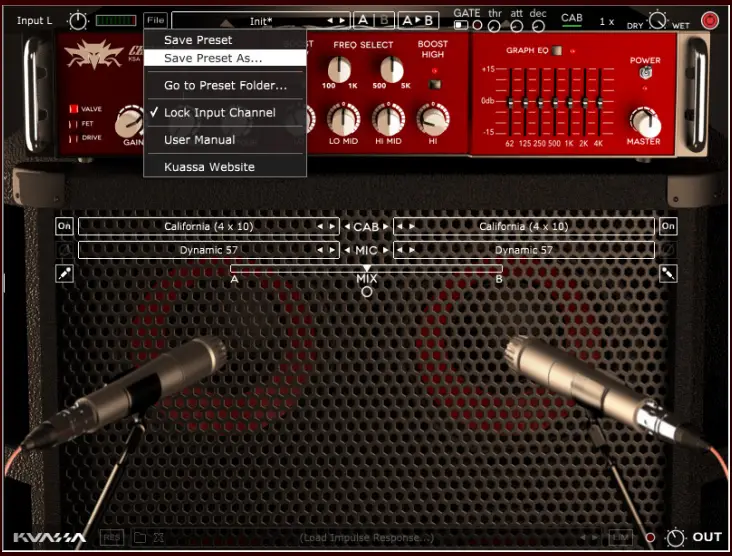Adjust the gate thr knob
The image size is (732, 556).
[494, 26]
